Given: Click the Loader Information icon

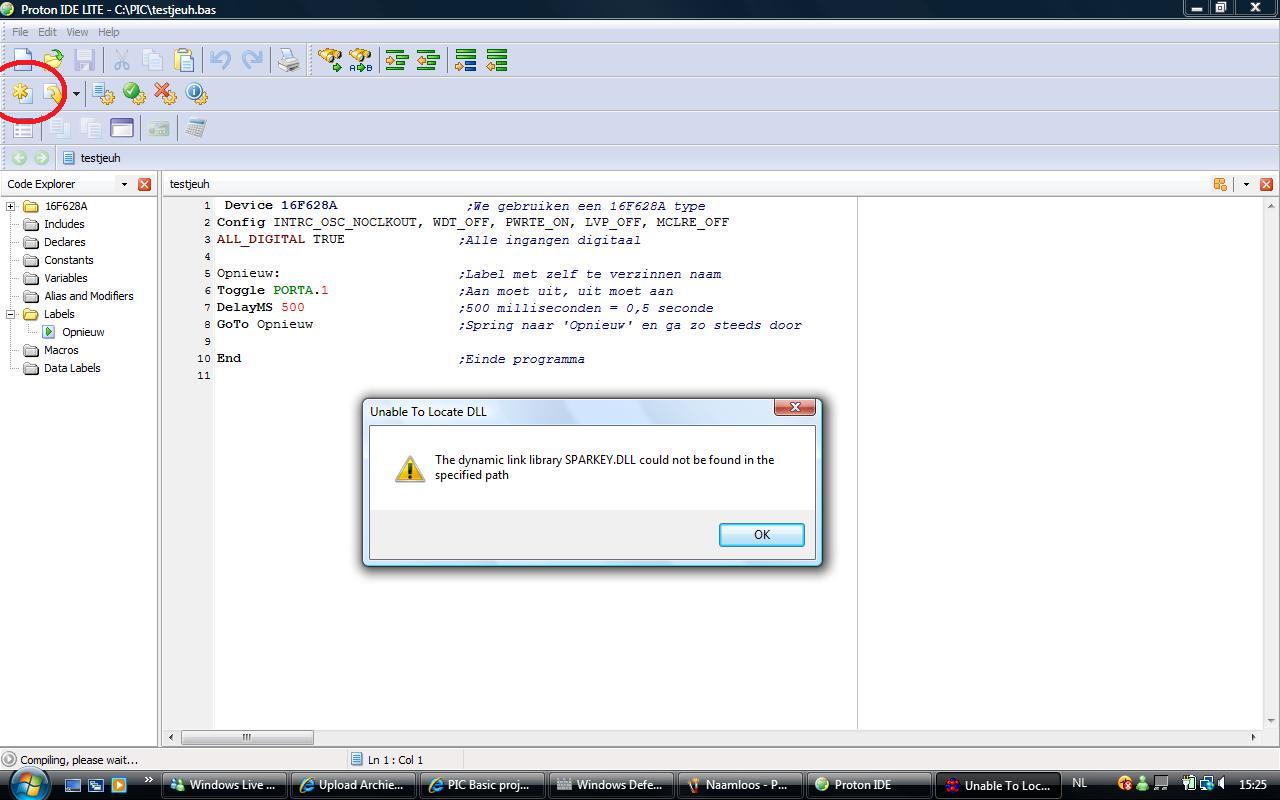Looking at the screenshot, I should click(x=196, y=94).
